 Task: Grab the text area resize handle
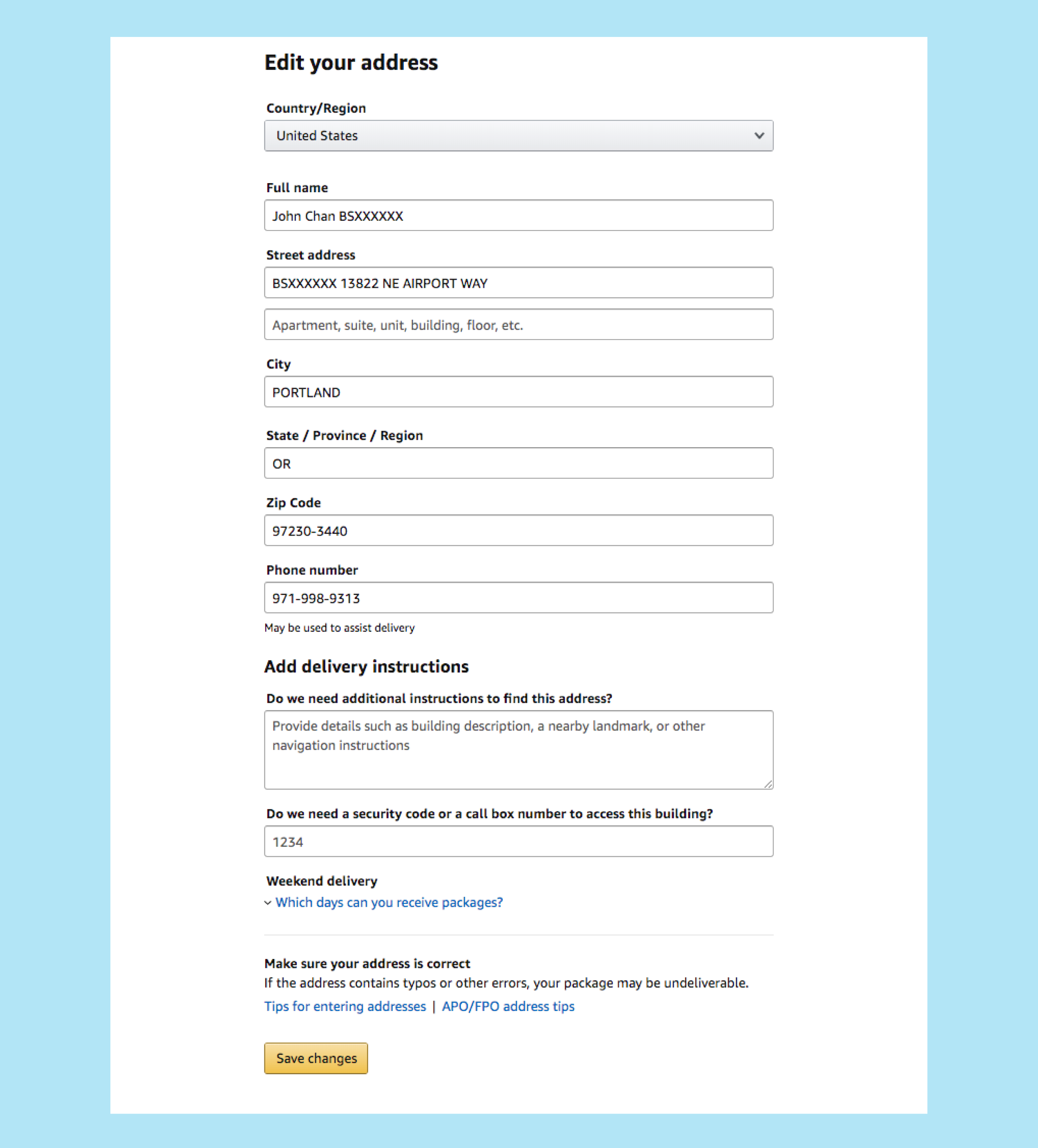[768, 784]
